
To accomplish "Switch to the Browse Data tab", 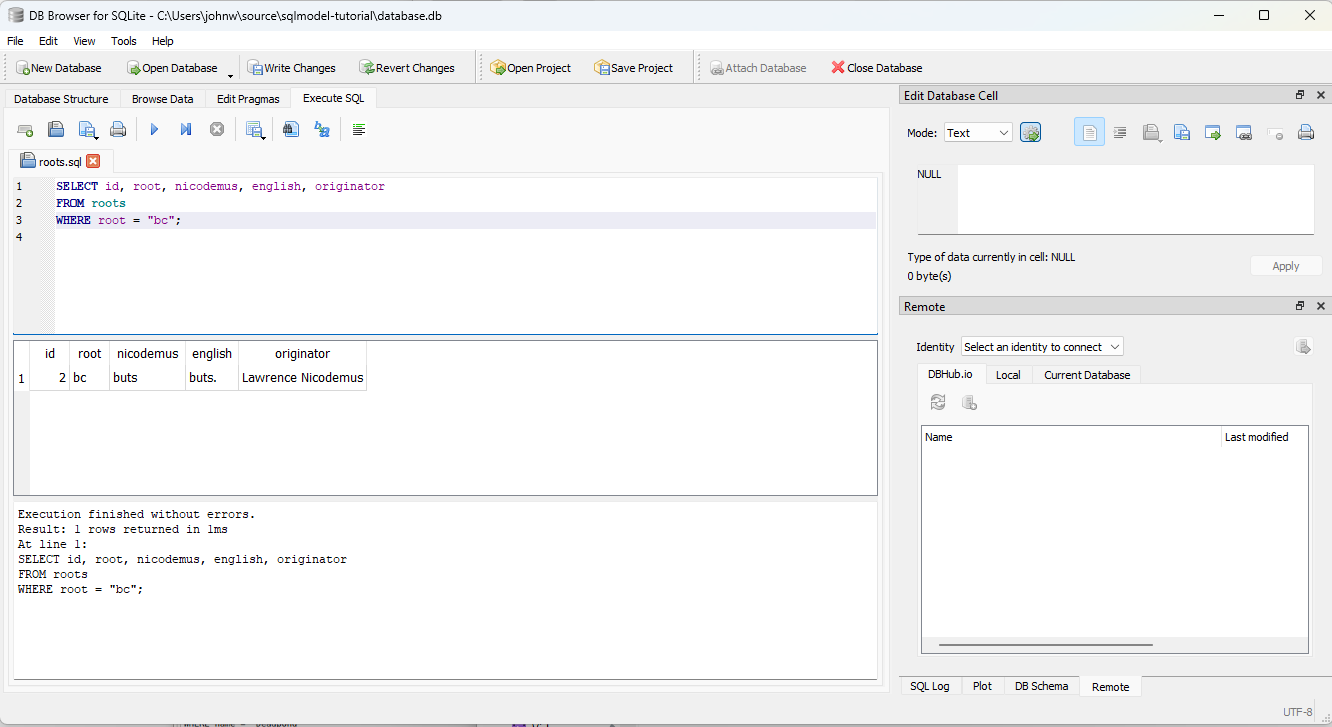I will (162, 98).
